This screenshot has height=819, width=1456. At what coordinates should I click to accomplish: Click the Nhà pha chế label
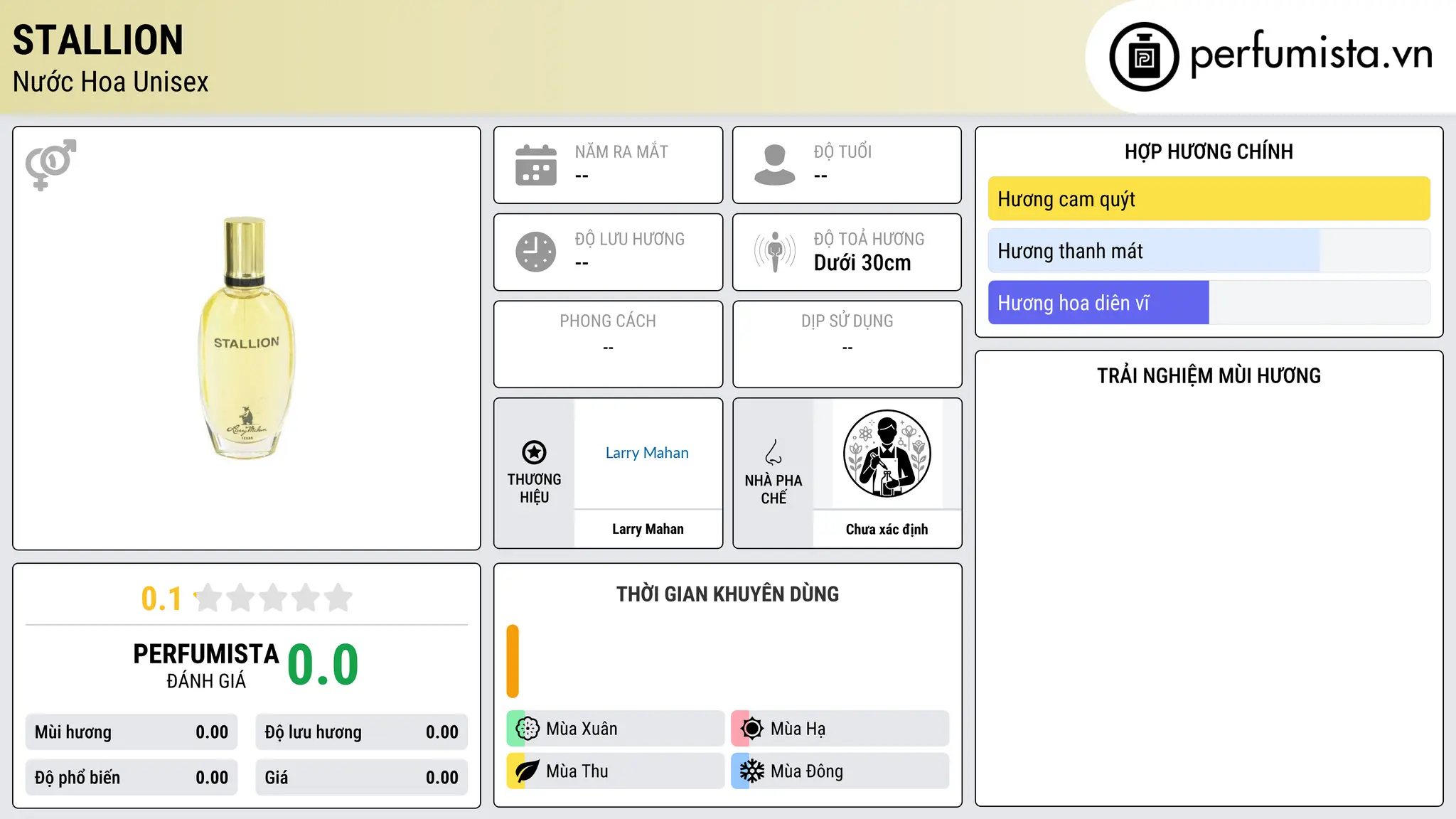click(x=773, y=489)
